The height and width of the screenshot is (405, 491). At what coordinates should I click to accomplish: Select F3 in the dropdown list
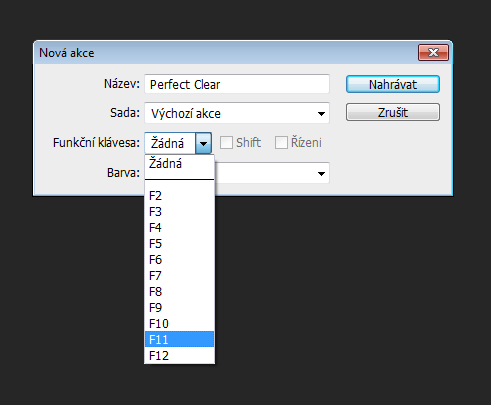(179, 211)
